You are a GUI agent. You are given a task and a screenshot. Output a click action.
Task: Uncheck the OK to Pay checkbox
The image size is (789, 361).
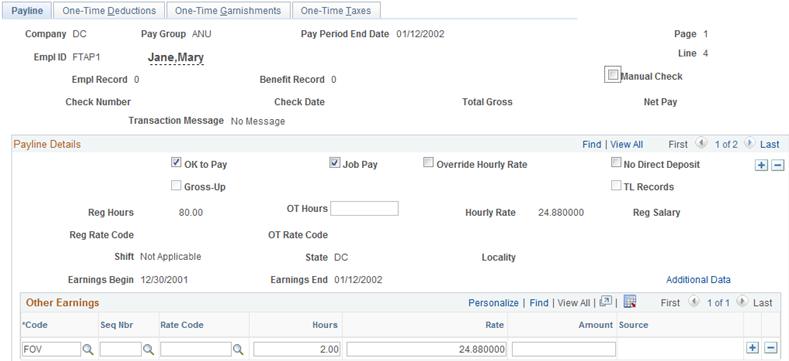pos(176,163)
